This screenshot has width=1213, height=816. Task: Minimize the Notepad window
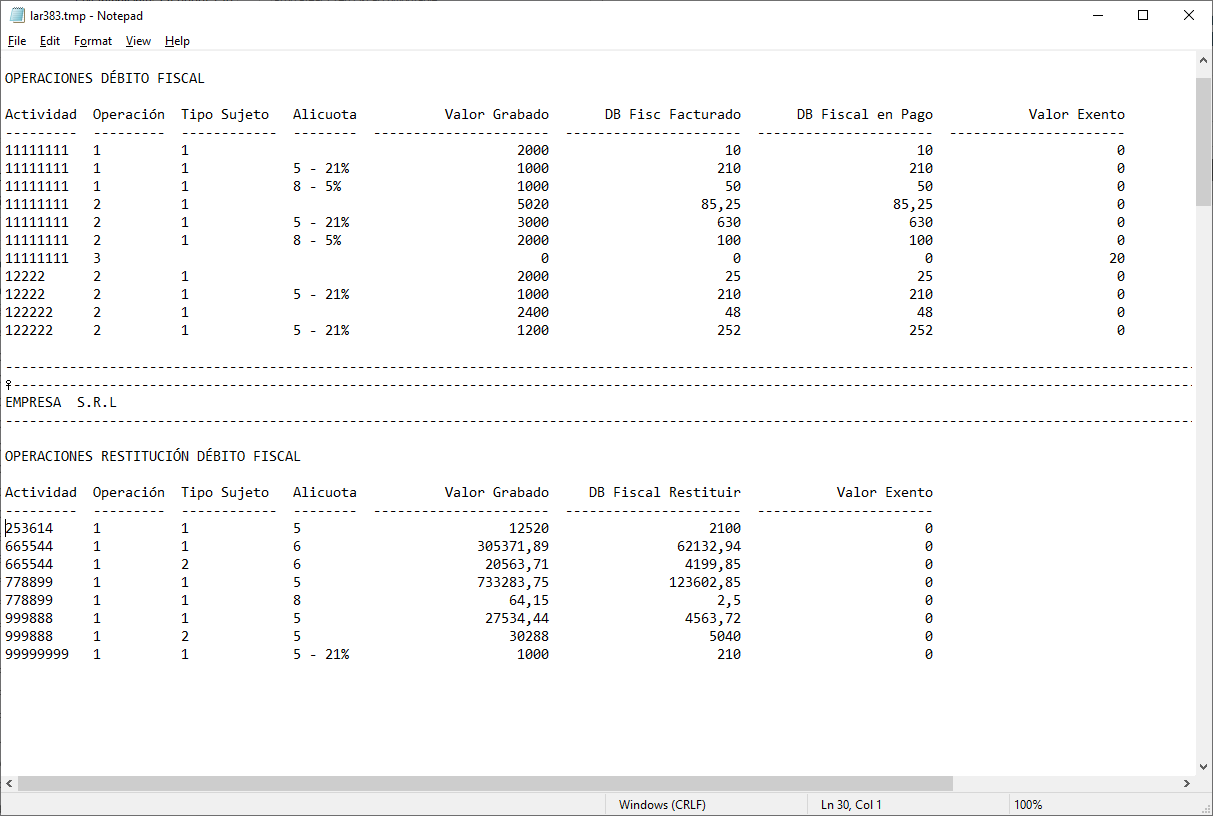coord(1097,15)
